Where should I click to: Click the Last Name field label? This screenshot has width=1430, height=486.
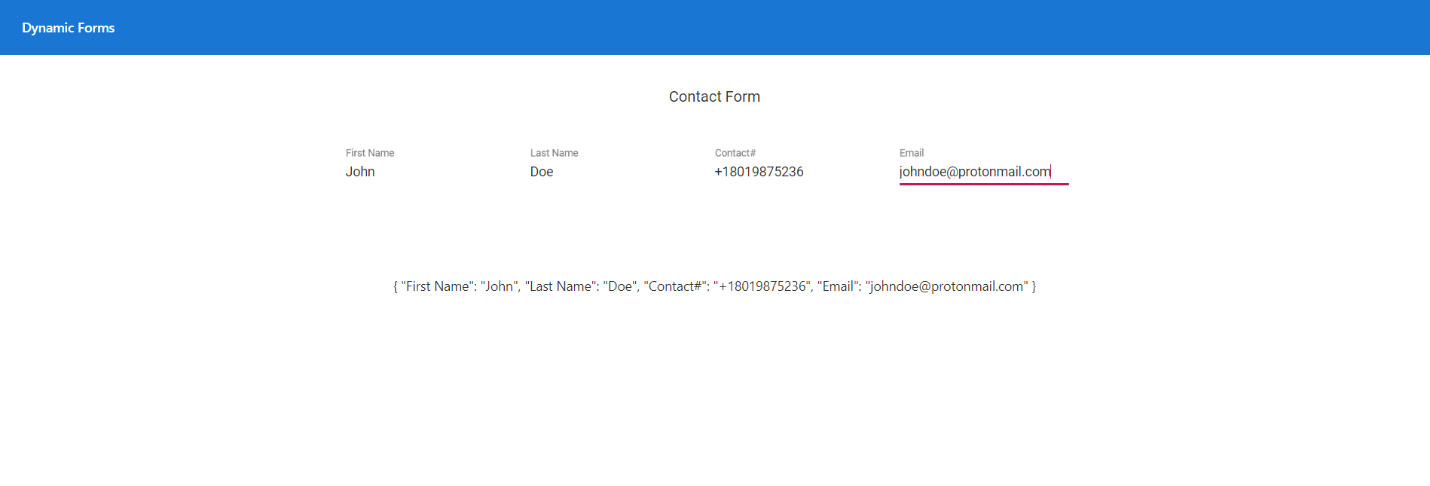[554, 153]
